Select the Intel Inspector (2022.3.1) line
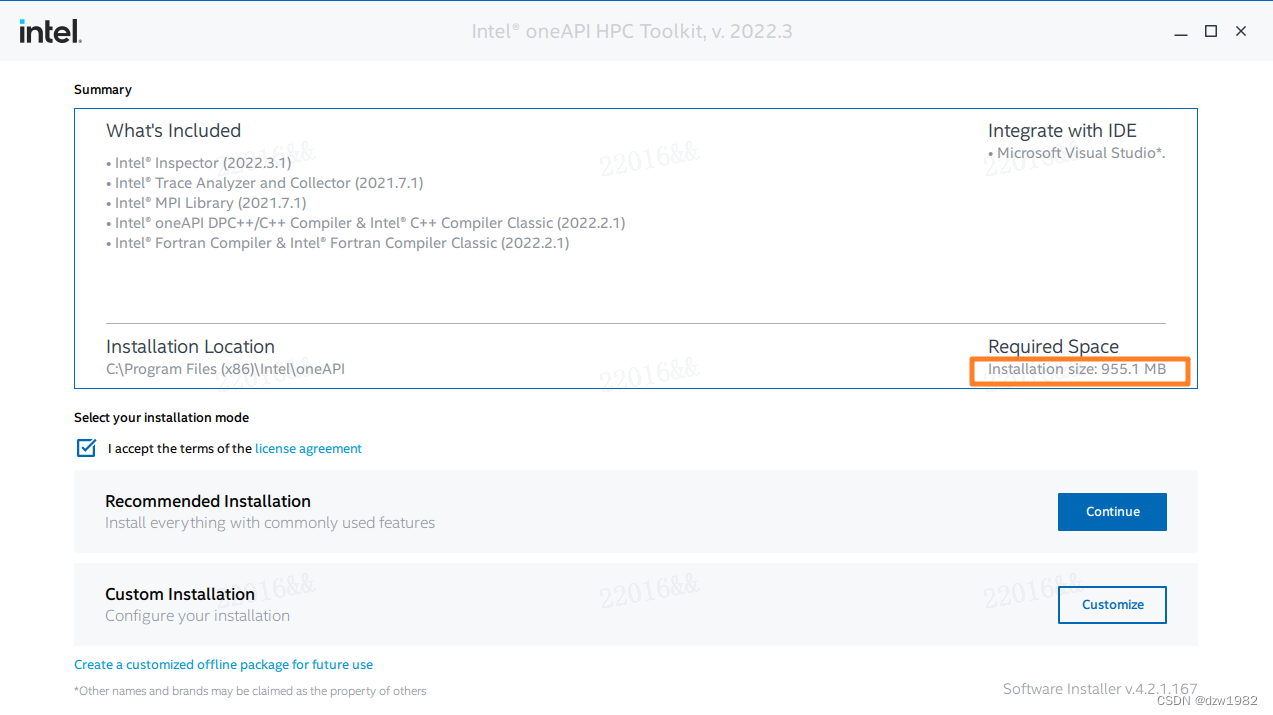Image resolution: width=1273 pixels, height=715 pixels. [199, 163]
